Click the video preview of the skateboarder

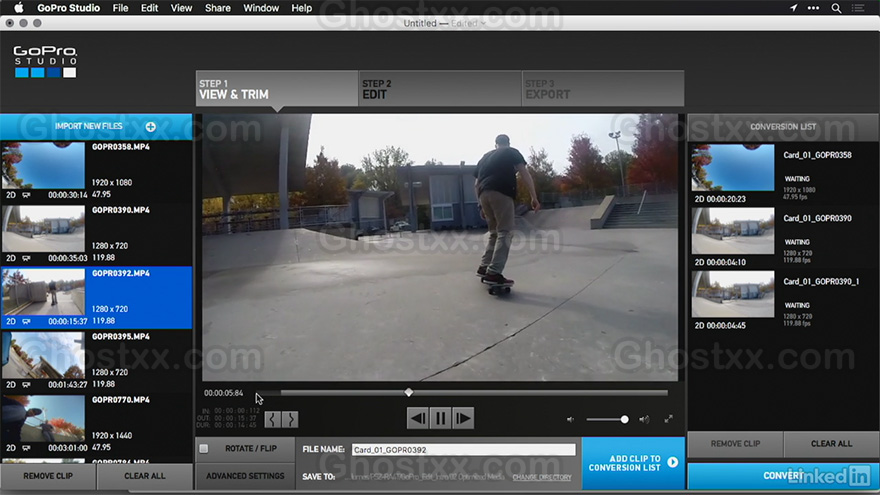click(x=440, y=248)
